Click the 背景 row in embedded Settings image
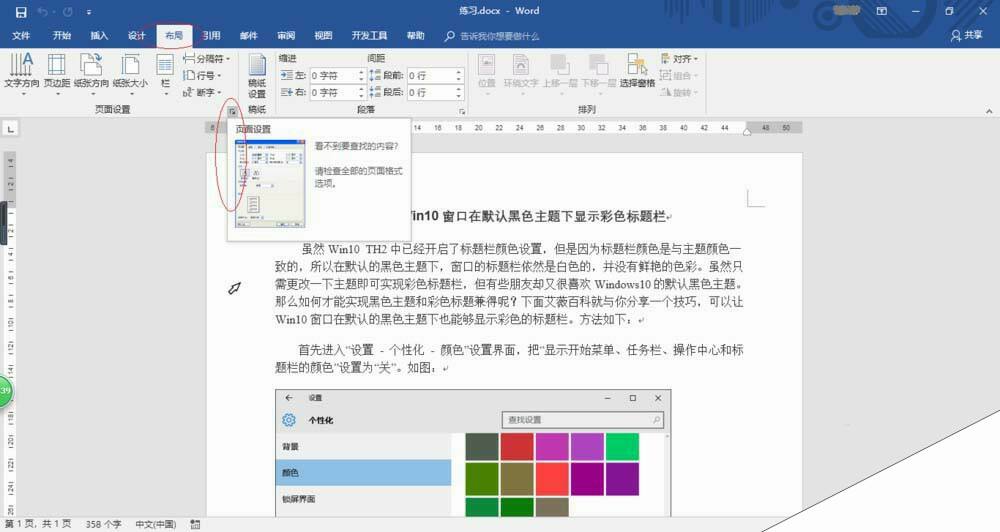This screenshot has width=1000, height=532. (x=364, y=447)
